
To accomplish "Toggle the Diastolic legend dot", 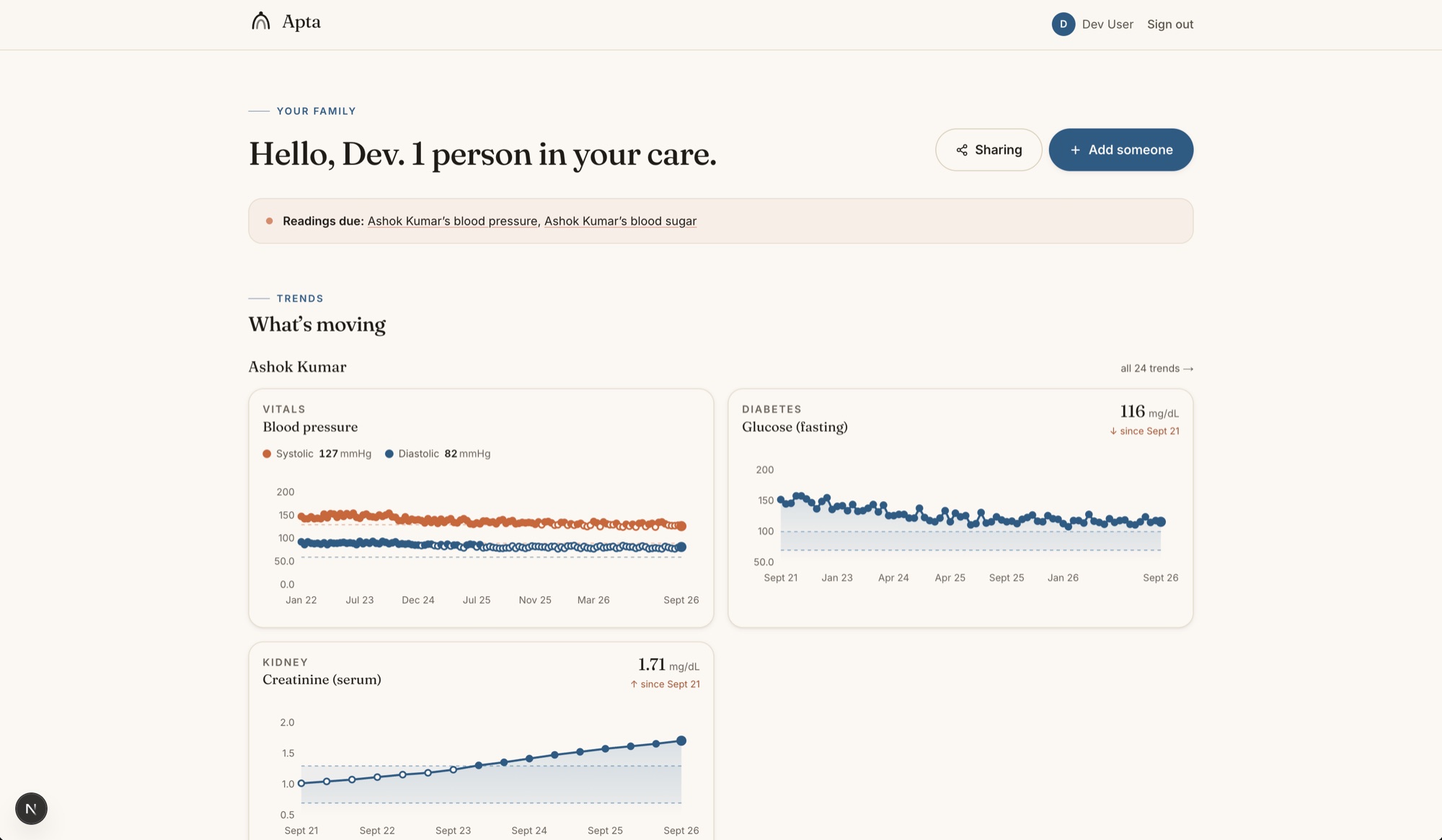I will pyautogui.click(x=389, y=454).
